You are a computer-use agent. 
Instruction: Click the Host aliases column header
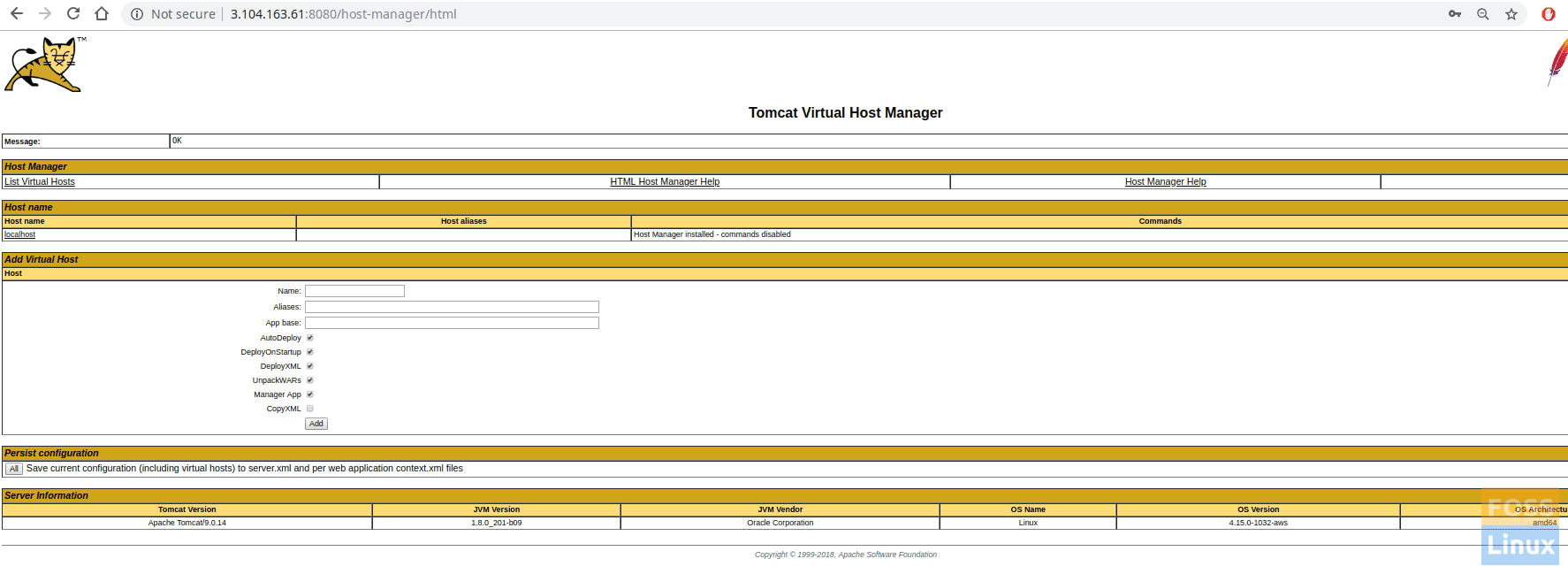pyautogui.click(x=464, y=221)
